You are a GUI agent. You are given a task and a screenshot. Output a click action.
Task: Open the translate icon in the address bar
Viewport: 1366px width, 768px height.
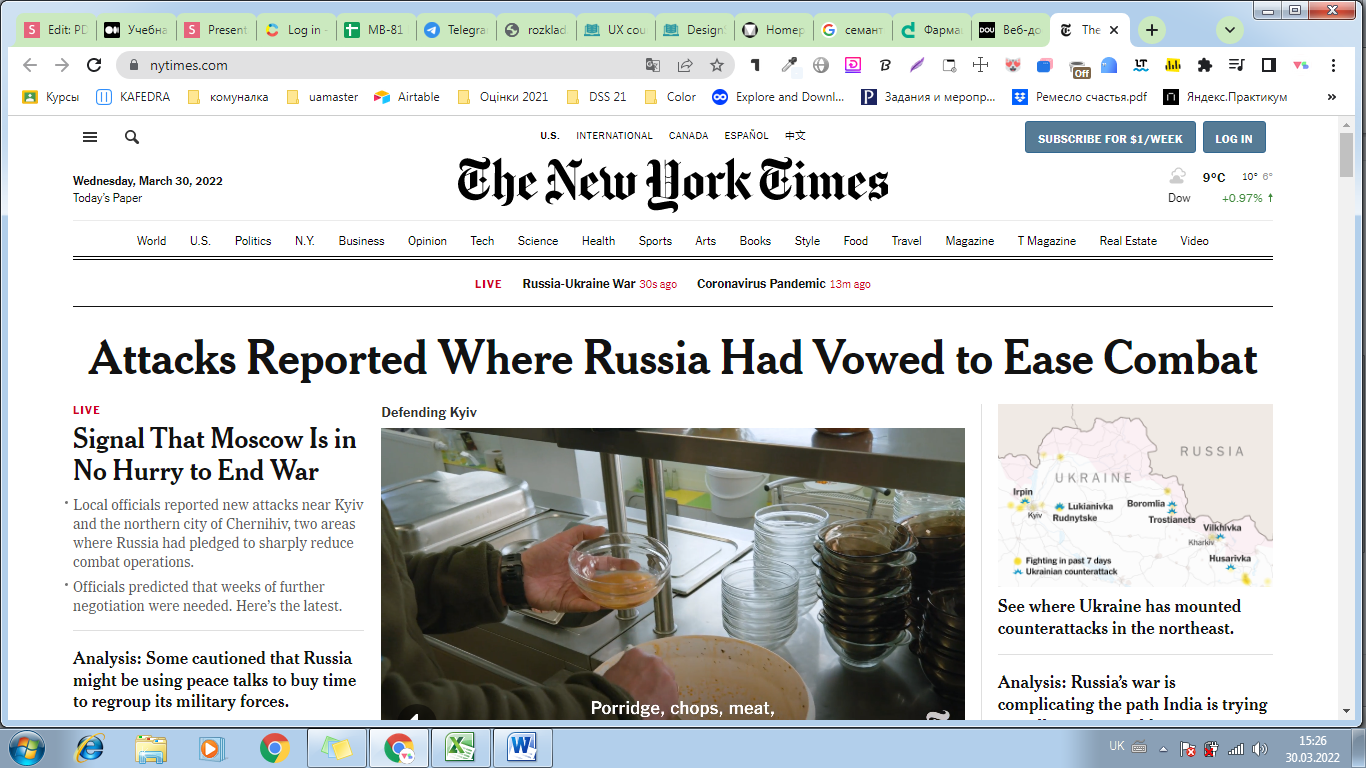(x=653, y=65)
